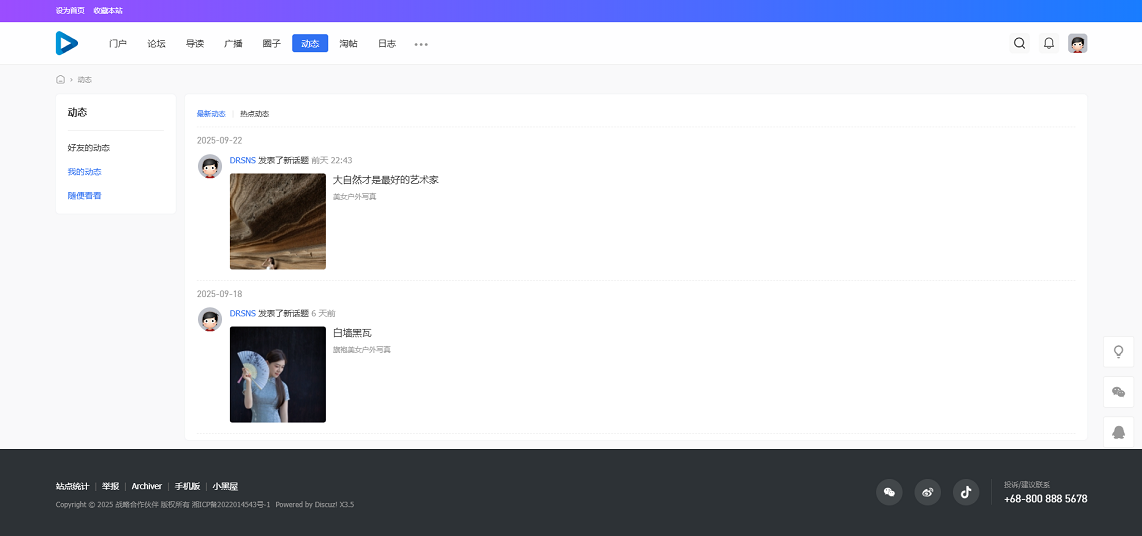Image resolution: width=1142 pixels, height=536 pixels.
Task: Click the blue play-shaped site logo
Action: coord(67,43)
